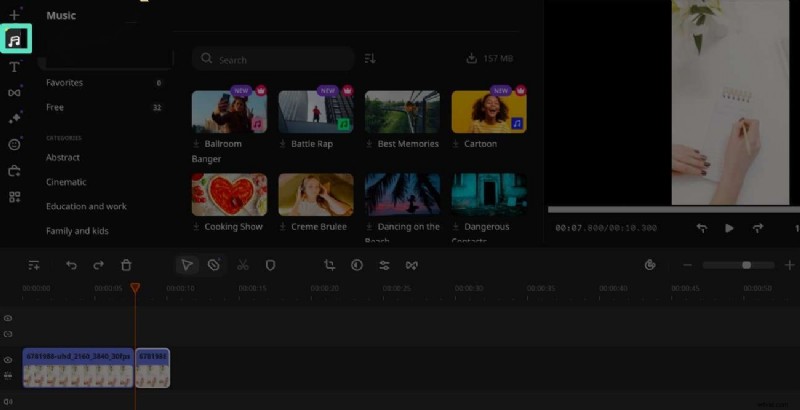Select the scissors Split tool

click(242, 265)
